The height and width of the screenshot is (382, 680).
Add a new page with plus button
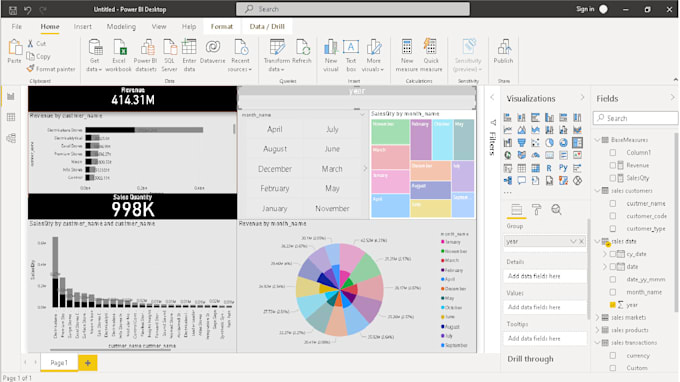88,363
